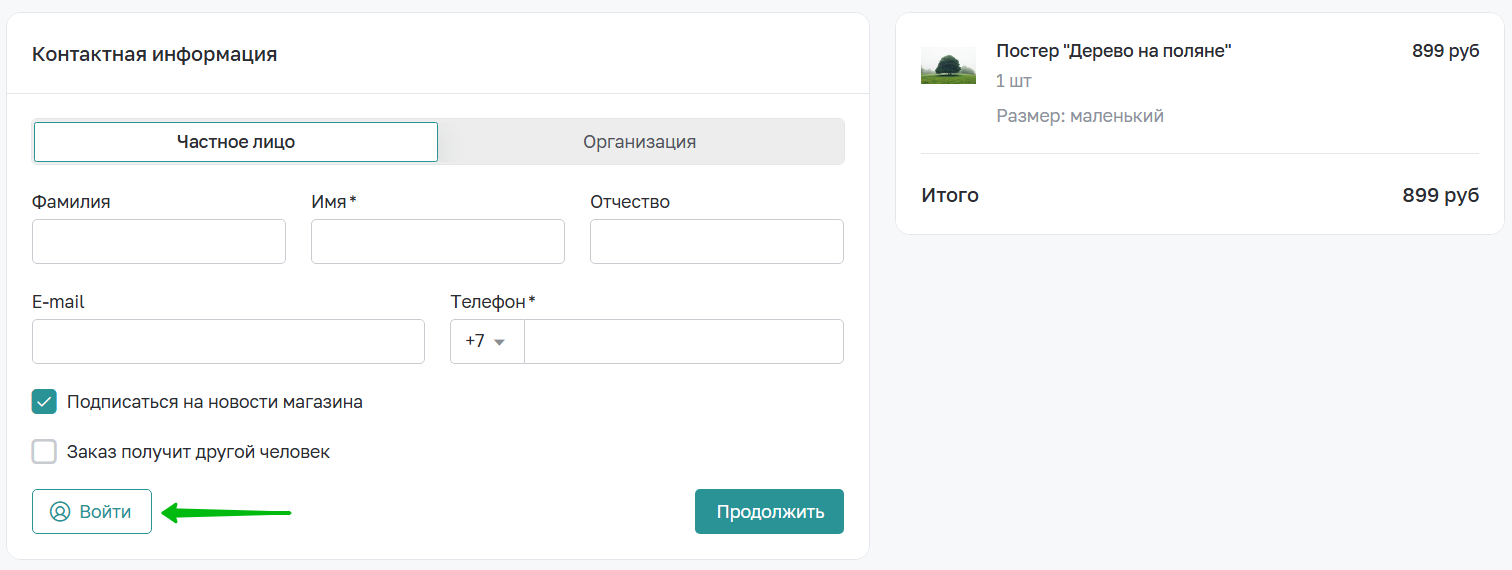This screenshot has width=1512, height=570.
Task: Click the user icon in the Войти button
Action: click(60, 512)
